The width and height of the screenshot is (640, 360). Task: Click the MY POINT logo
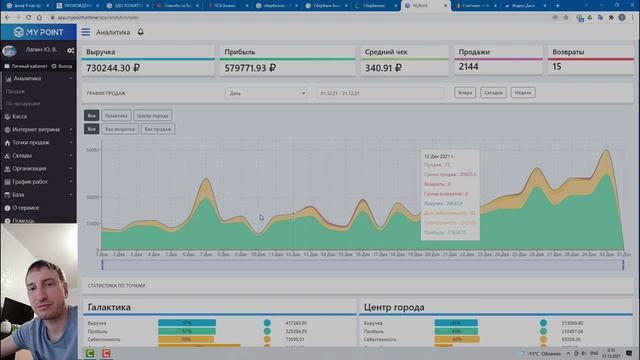38,32
